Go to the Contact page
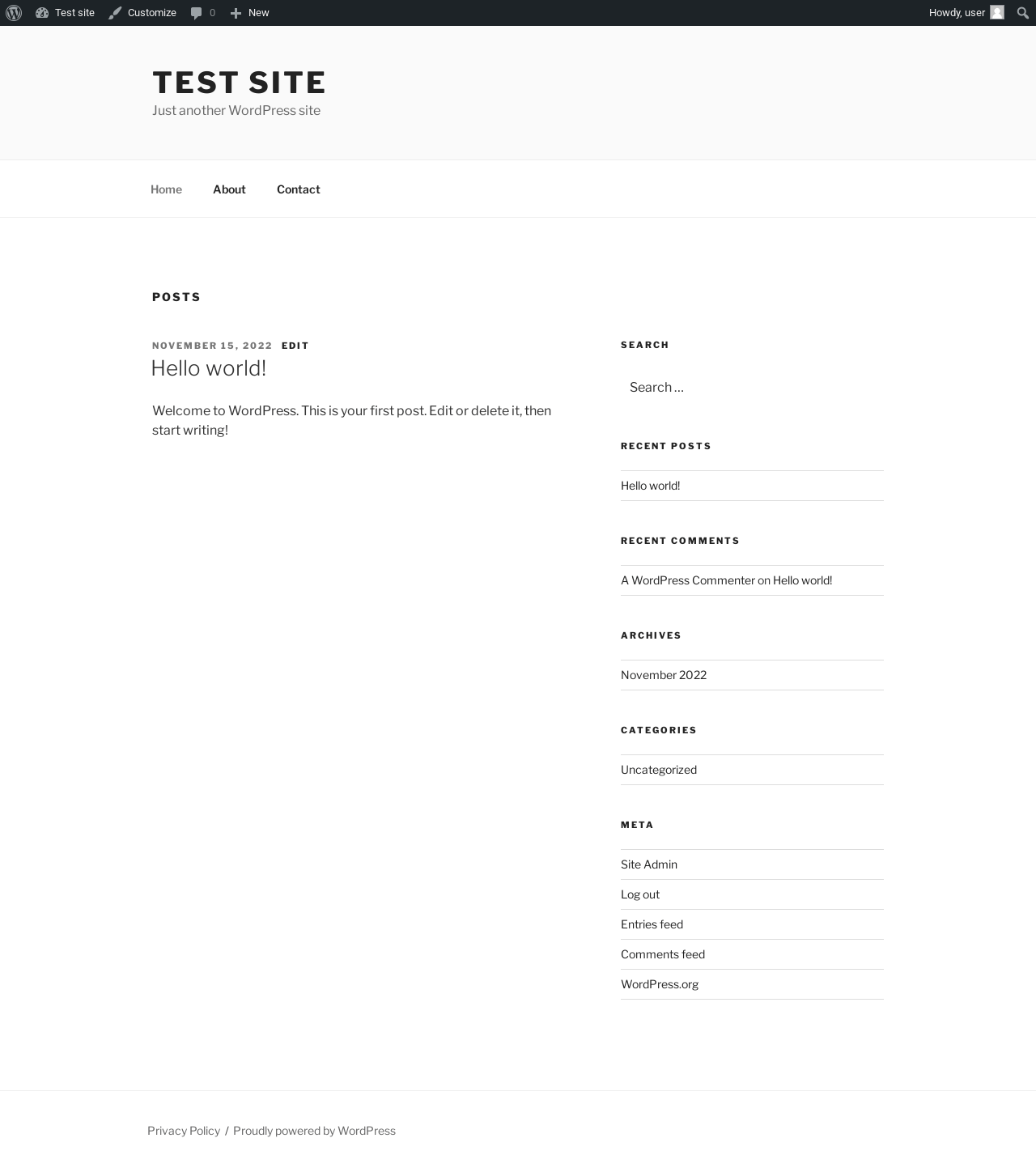This screenshot has width=1036, height=1168. 298,189
